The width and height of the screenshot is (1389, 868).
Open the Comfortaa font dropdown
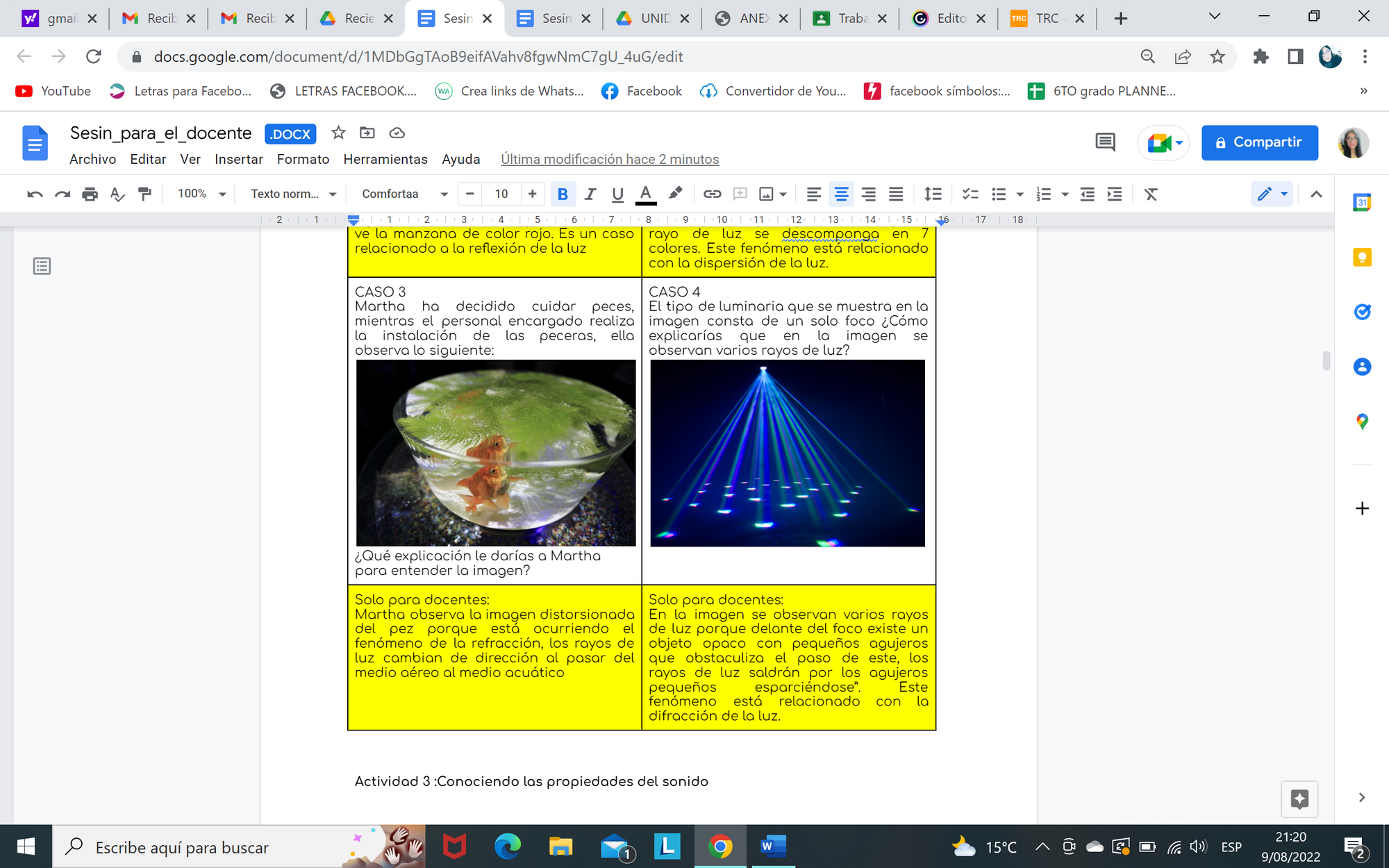click(x=404, y=194)
